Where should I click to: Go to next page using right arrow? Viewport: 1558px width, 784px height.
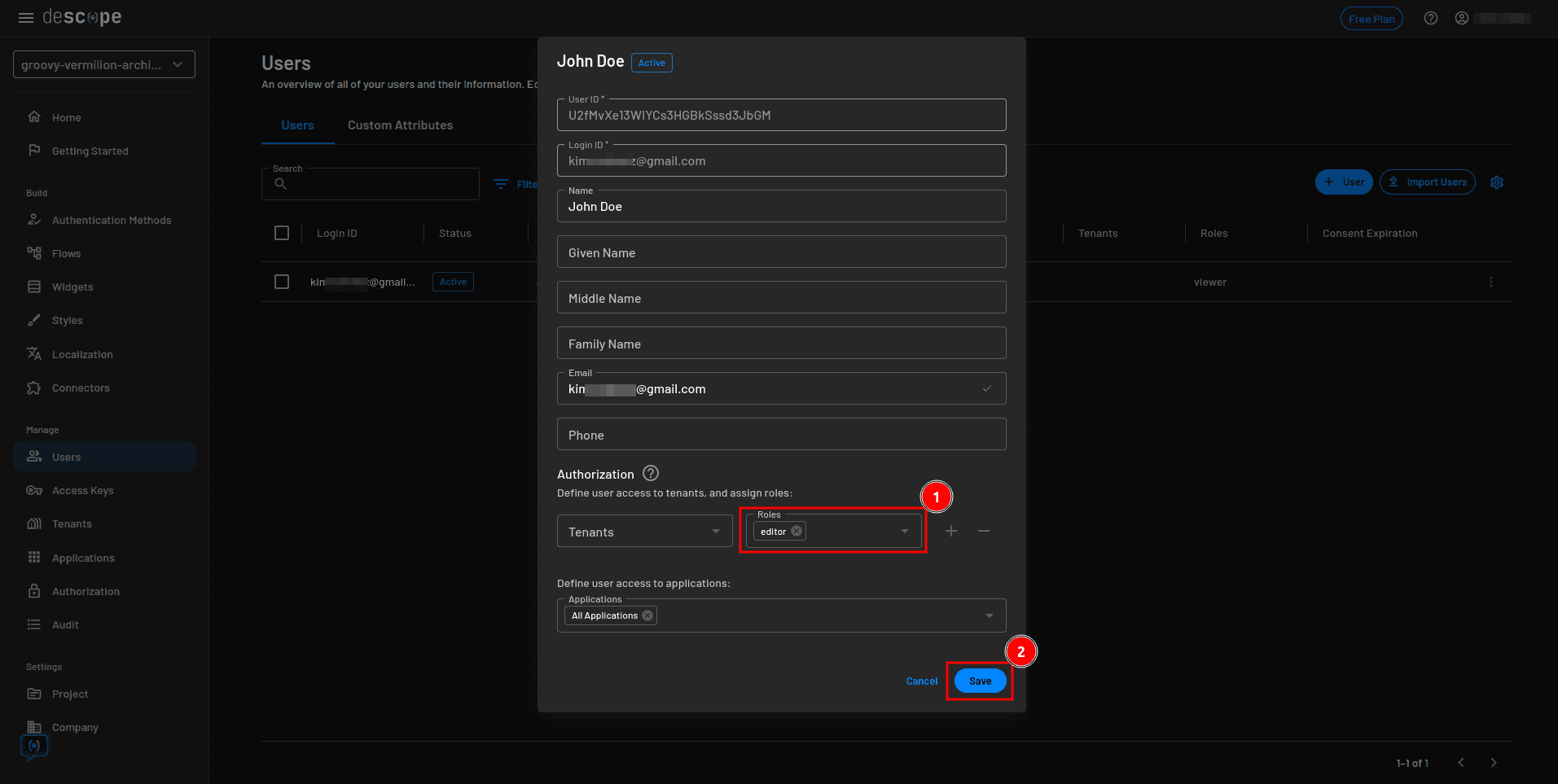tap(1494, 763)
